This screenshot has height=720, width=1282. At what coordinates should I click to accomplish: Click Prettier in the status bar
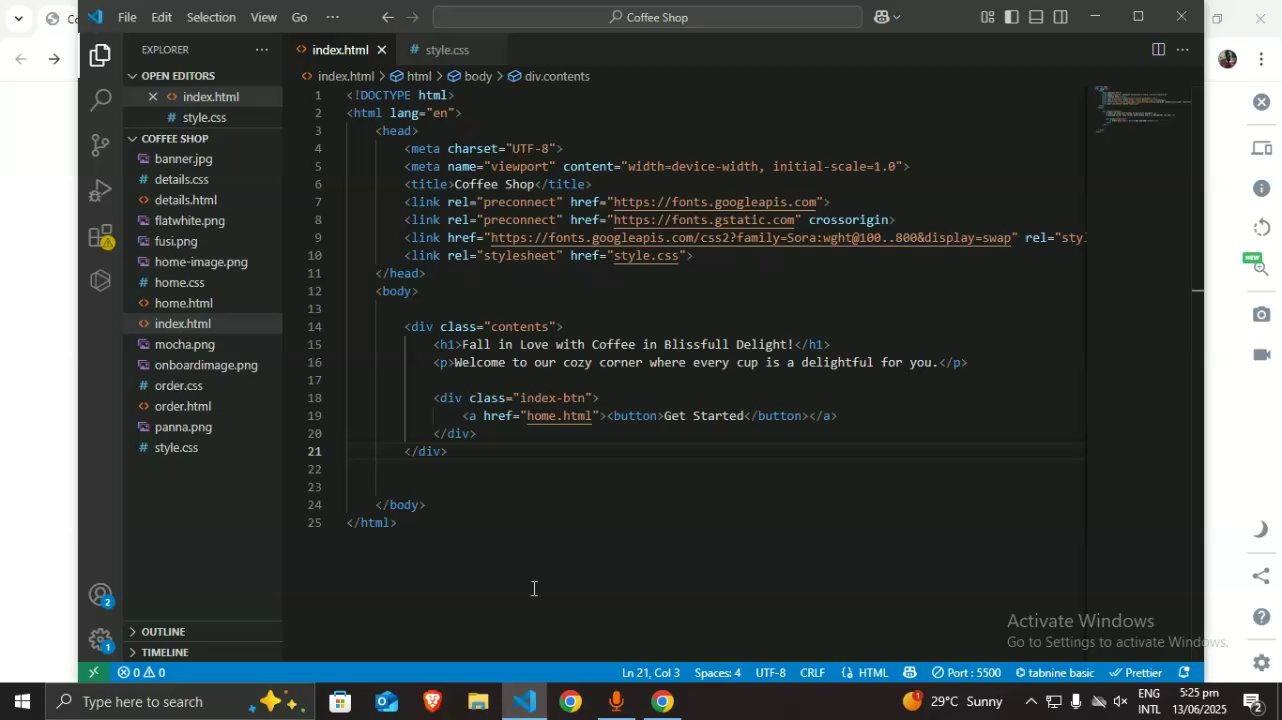1136,673
